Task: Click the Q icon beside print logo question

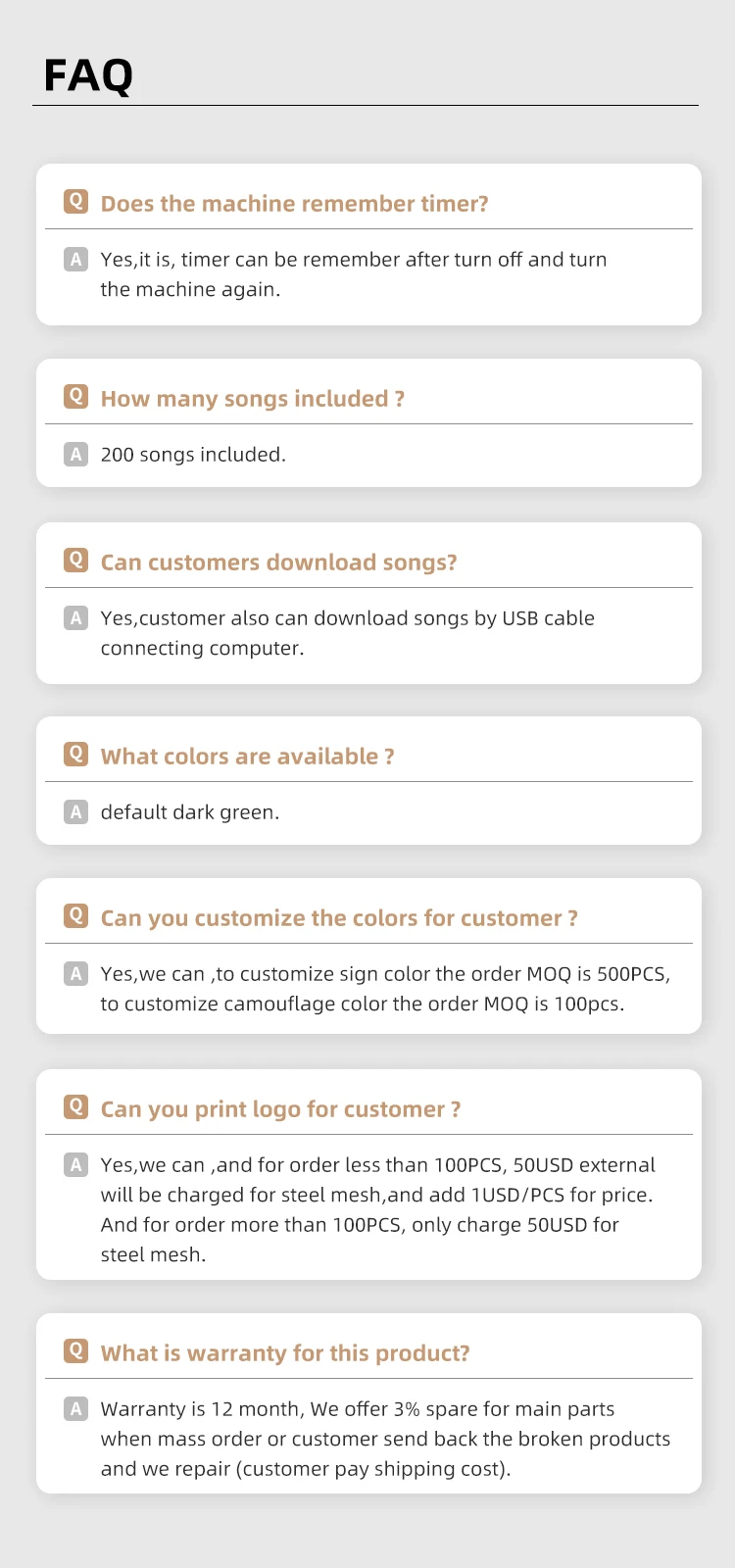Action: [x=75, y=1106]
